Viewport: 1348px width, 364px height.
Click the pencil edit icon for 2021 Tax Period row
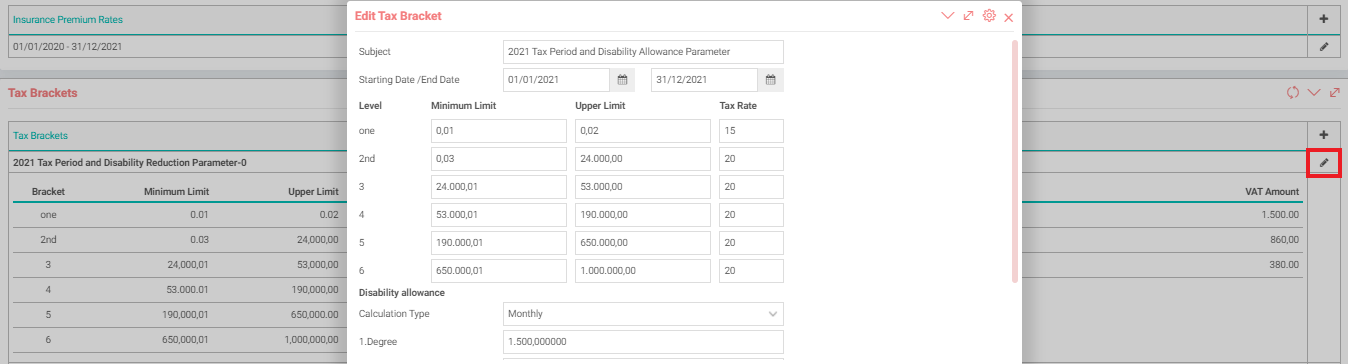click(1324, 162)
